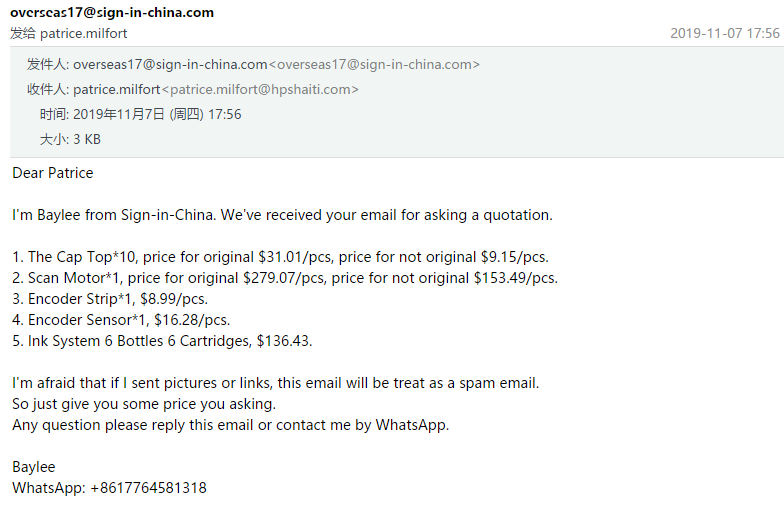The image size is (784, 512).
Task: Click the spam email warning sentence
Action: (276, 383)
